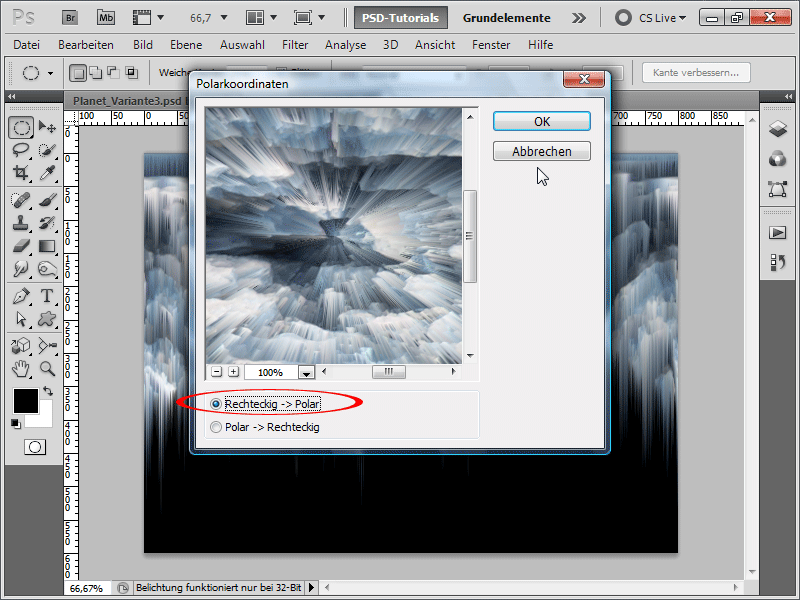Viewport: 800px width, 600px height.
Task: Open the Actions panel play icon
Action: [777, 233]
